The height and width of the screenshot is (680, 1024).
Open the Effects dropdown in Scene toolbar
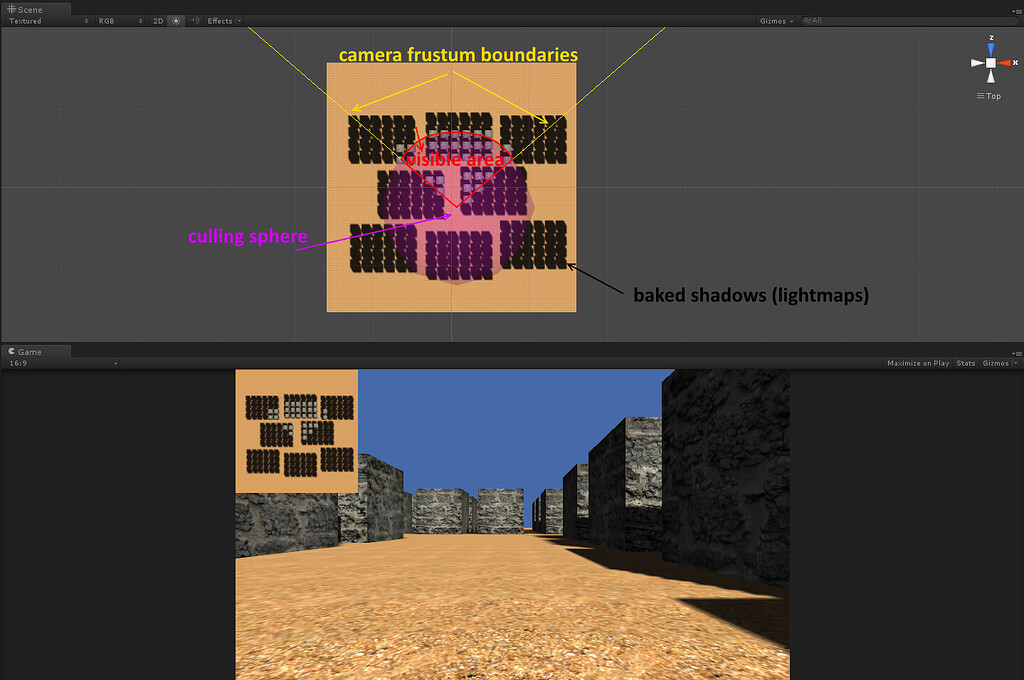pos(221,20)
